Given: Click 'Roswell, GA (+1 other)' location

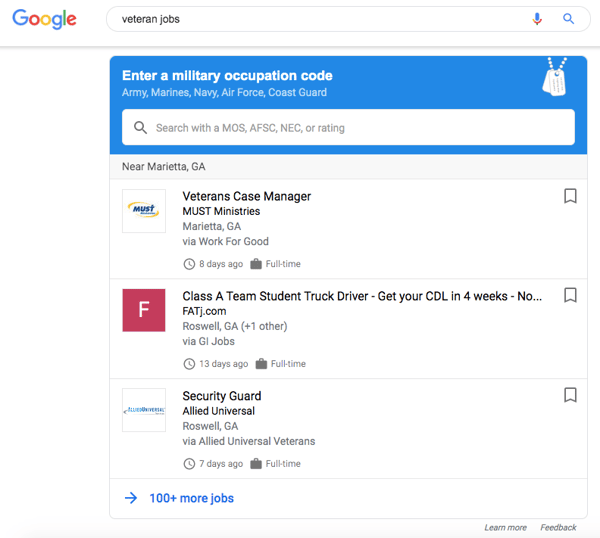Looking at the screenshot, I should [235, 326].
